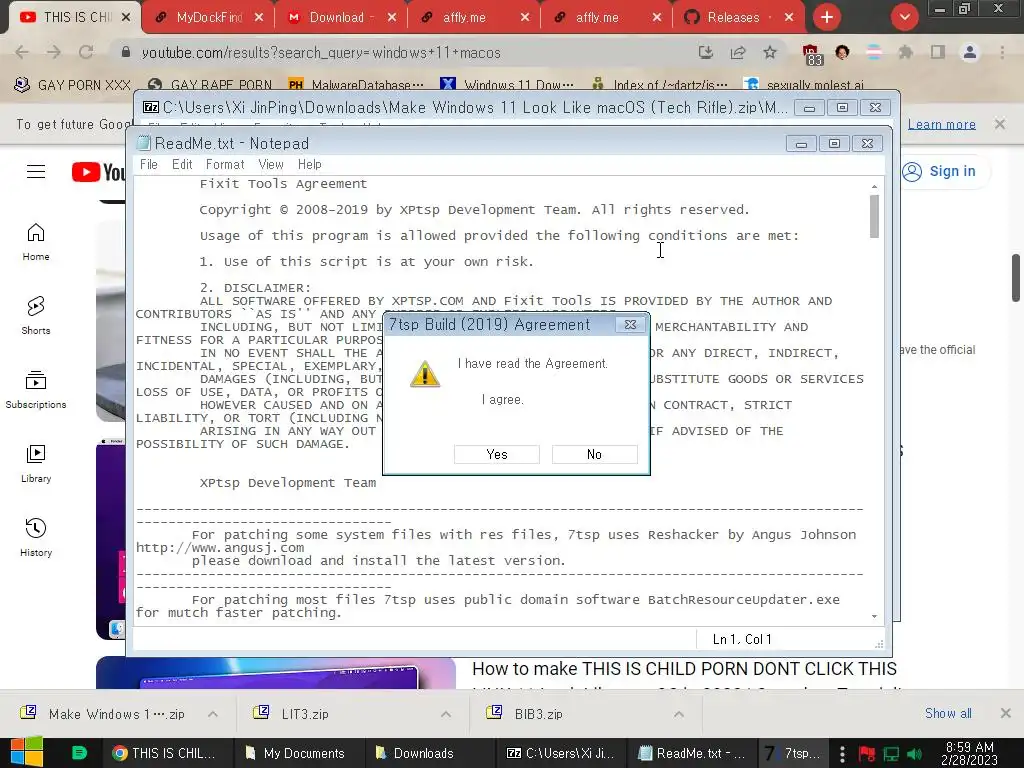1024x768 pixels.
Task: Open the Extensions puzzle piece menu
Action: coord(905,52)
